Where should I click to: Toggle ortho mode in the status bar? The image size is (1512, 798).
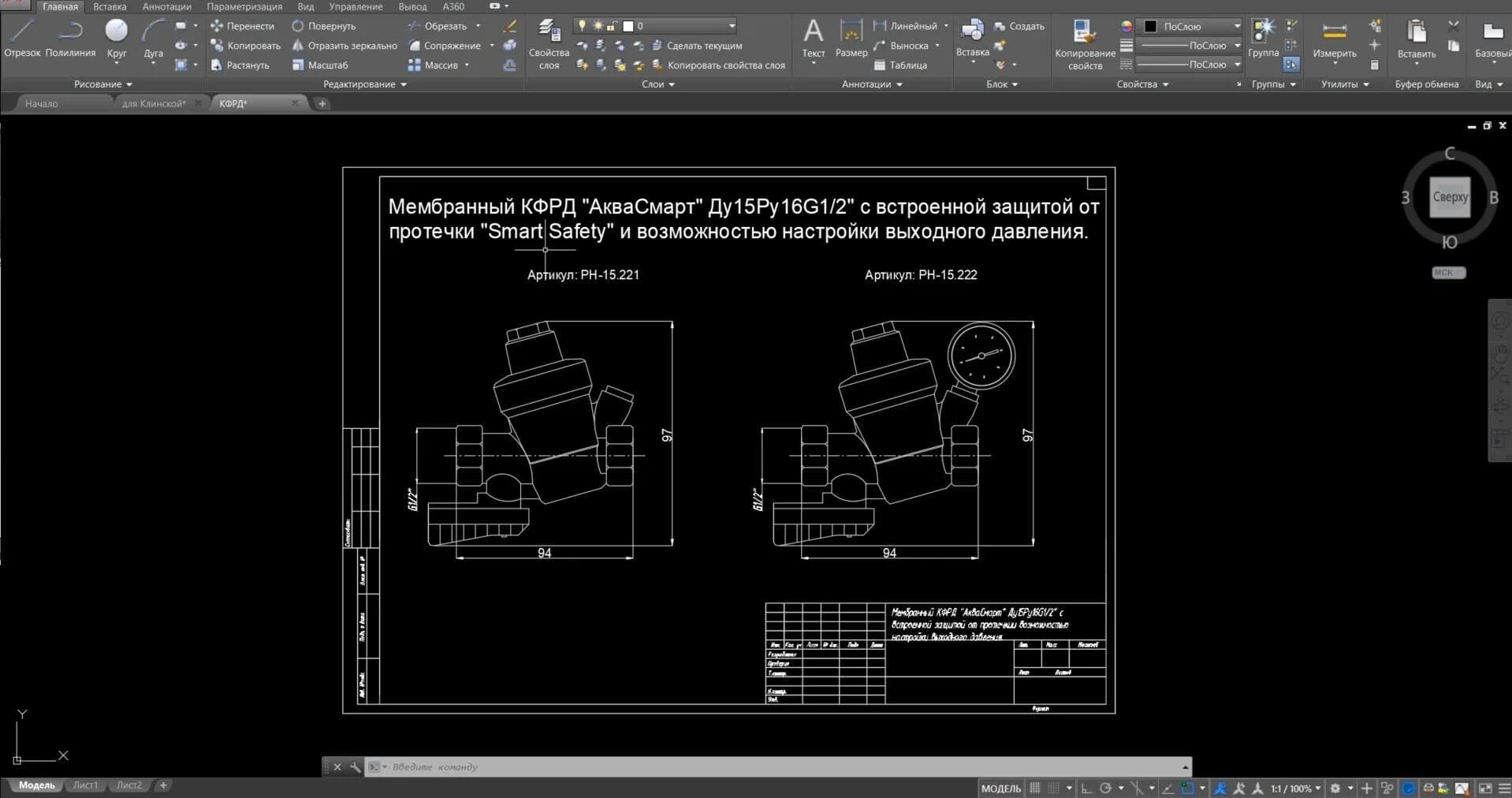(x=1086, y=788)
